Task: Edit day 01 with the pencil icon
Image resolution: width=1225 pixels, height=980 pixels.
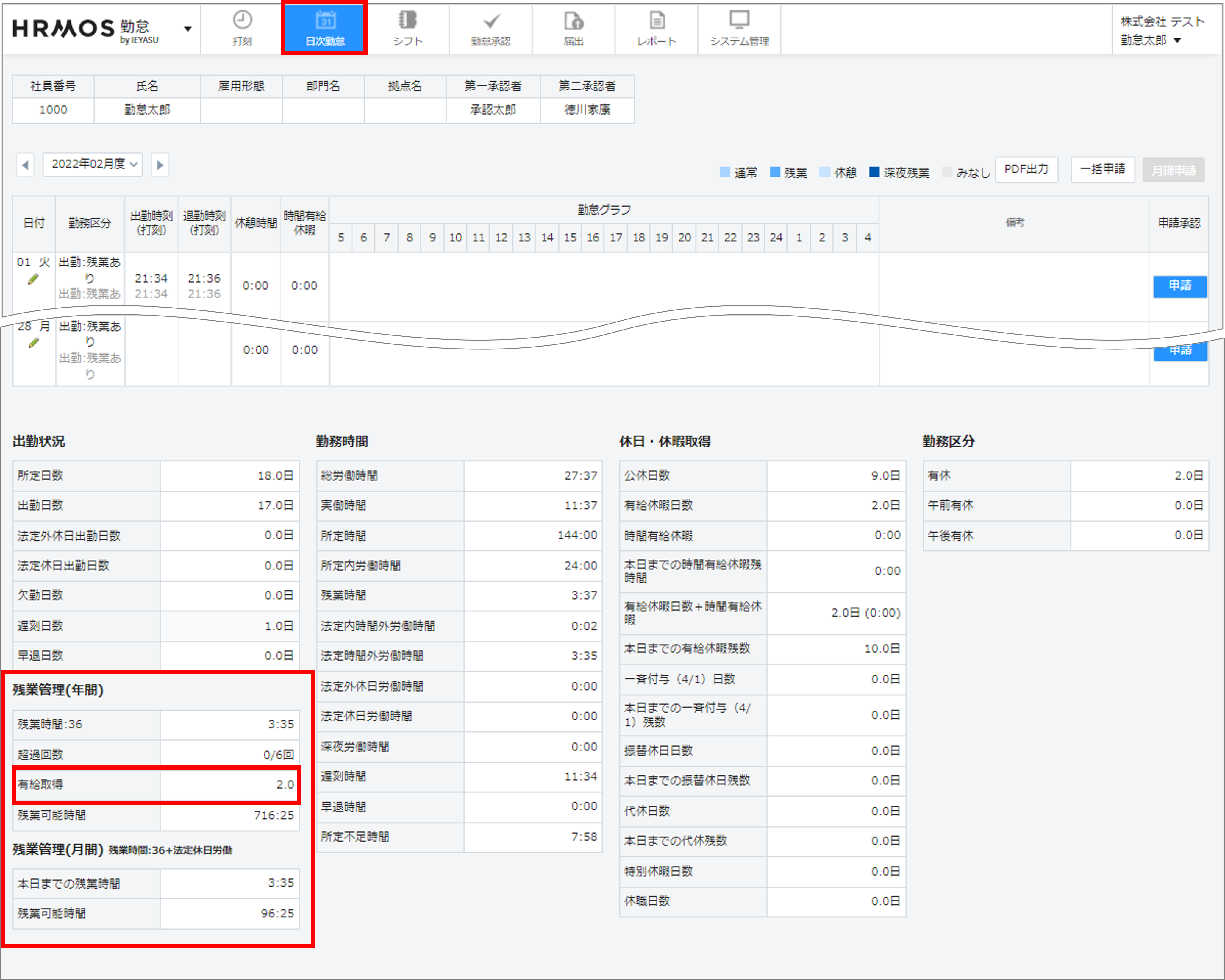Action: point(34,279)
